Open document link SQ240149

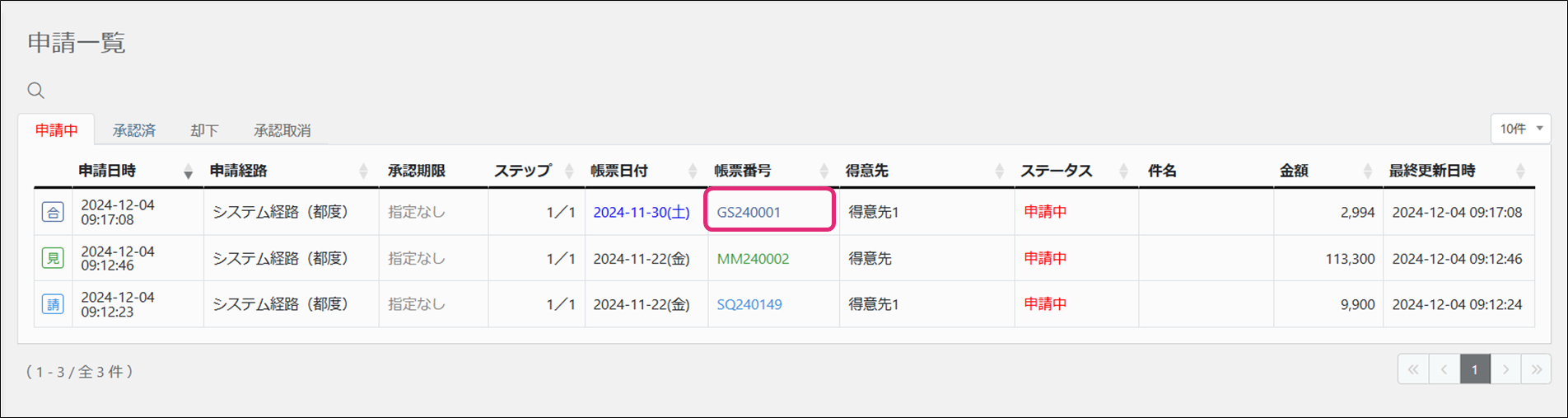(749, 304)
